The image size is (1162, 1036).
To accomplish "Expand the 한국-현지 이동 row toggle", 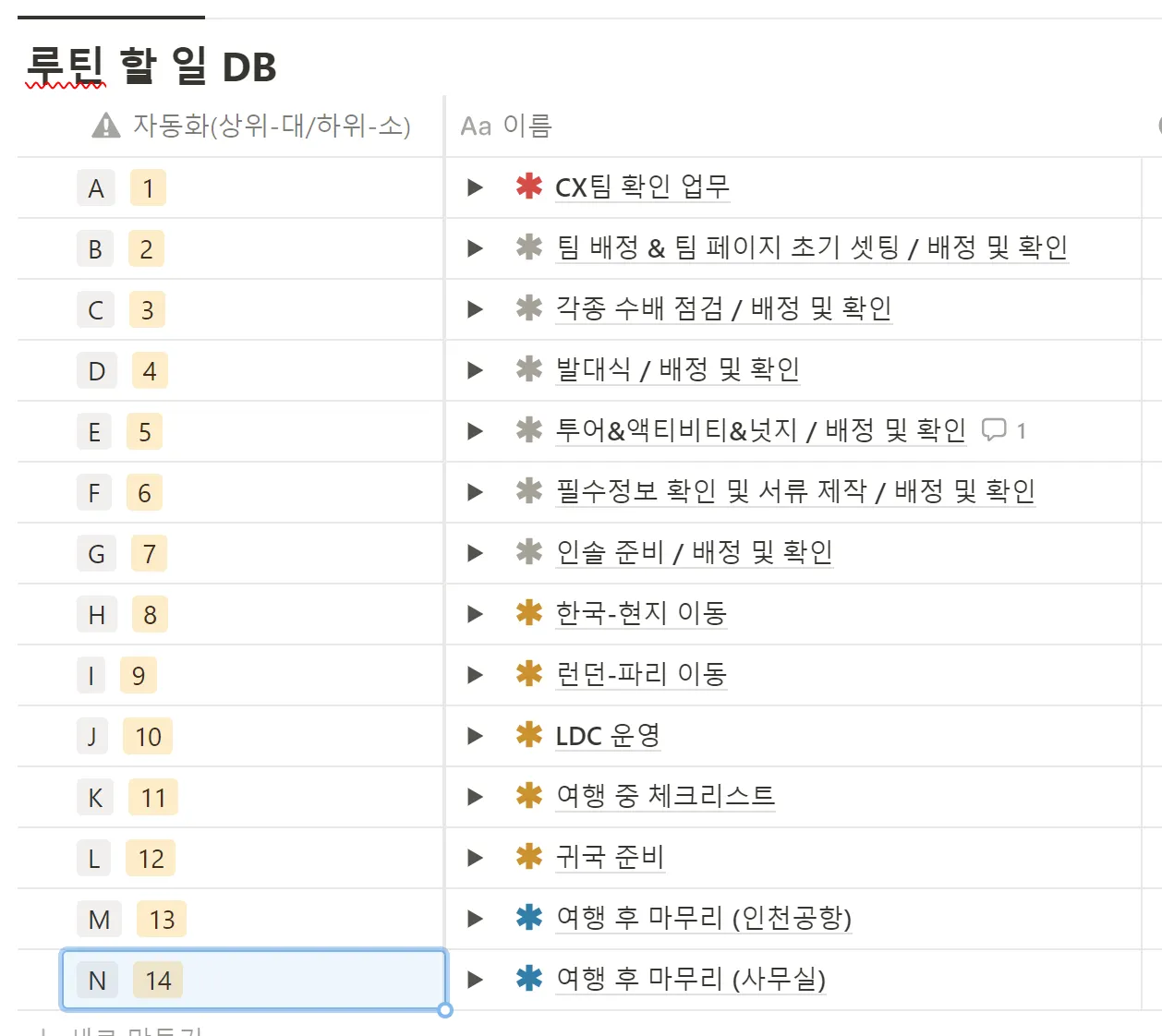I will click(476, 614).
